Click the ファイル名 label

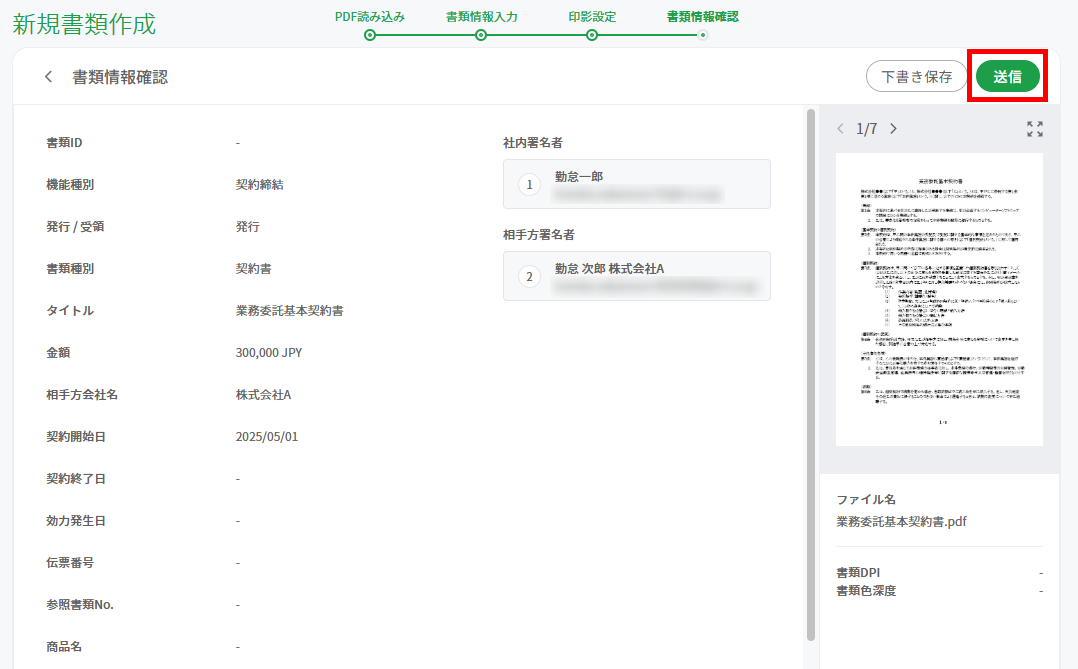point(866,499)
